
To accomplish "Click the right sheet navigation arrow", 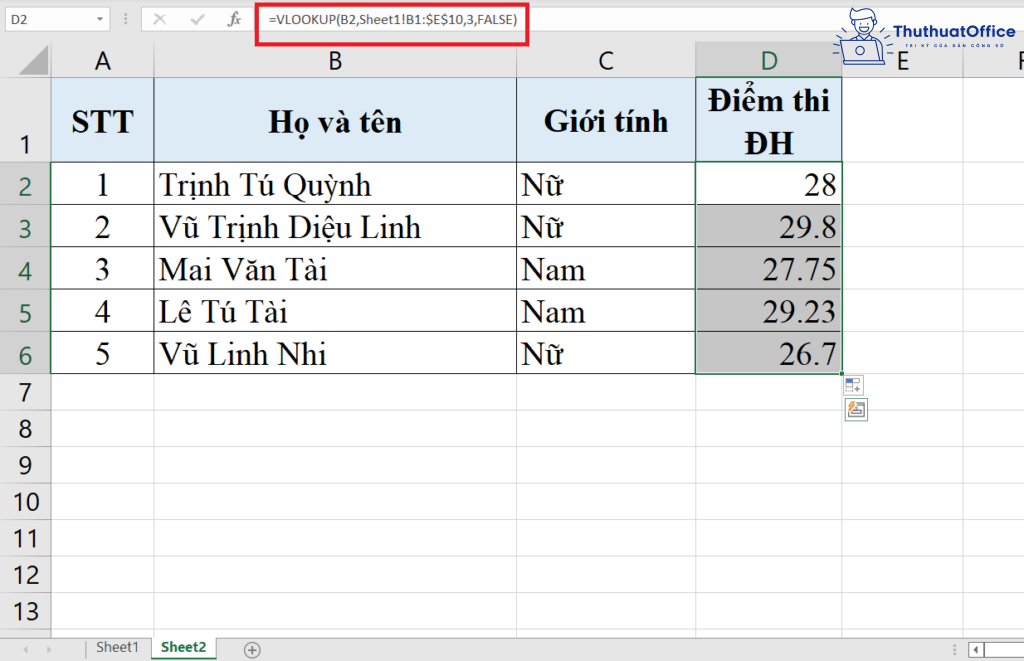I will (x=48, y=649).
